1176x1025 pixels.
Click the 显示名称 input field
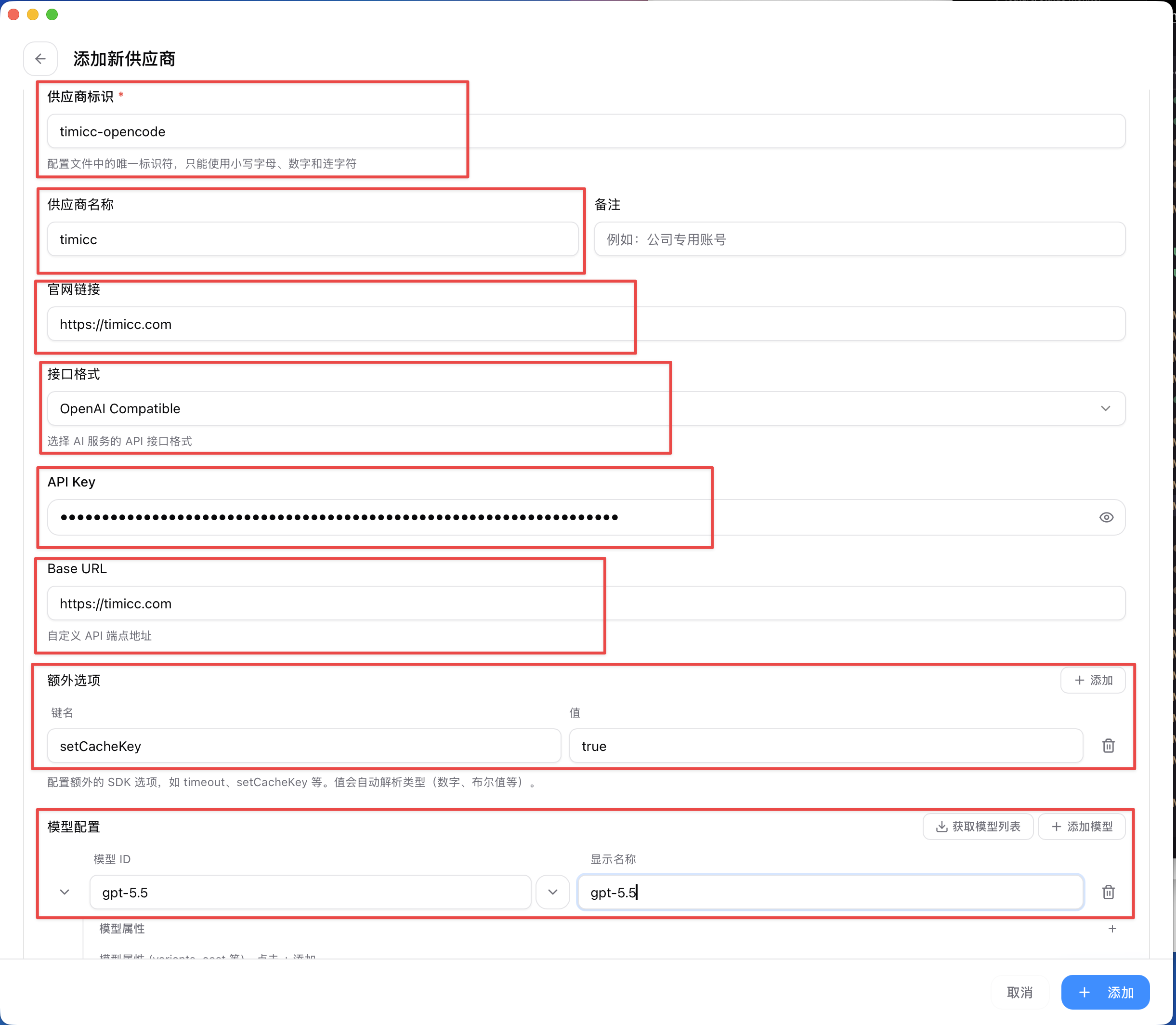(x=831, y=892)
